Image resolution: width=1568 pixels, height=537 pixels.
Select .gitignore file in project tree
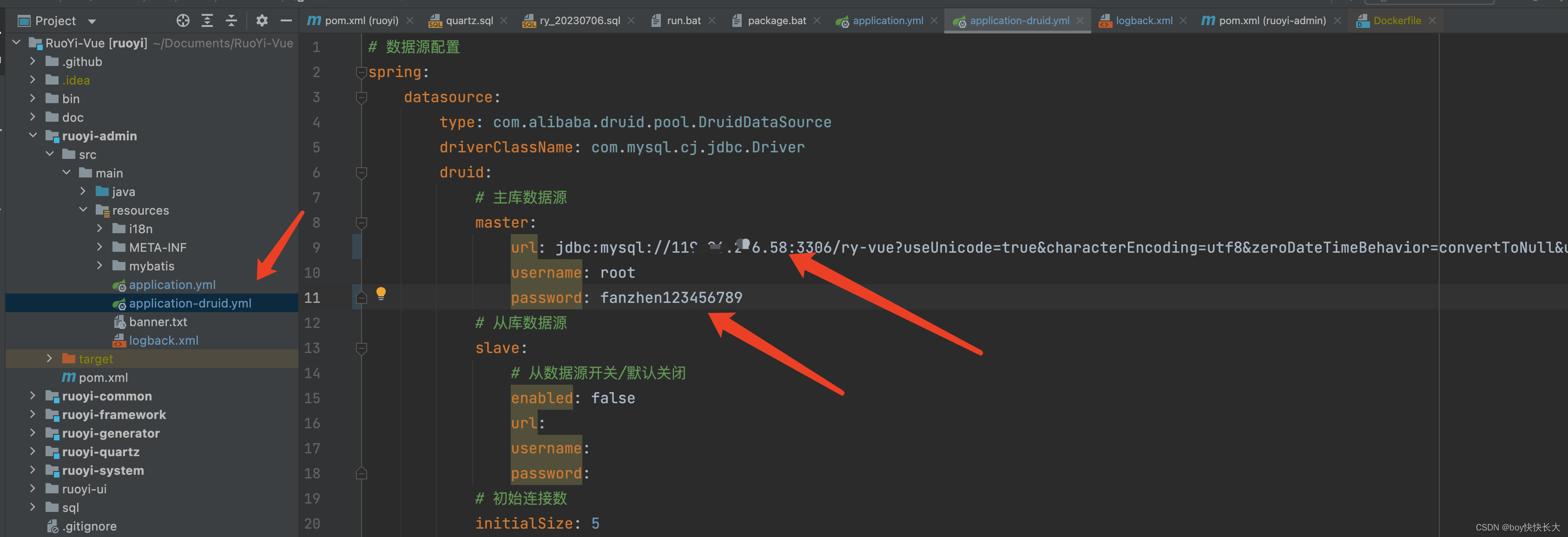click(x=89, y=526)
